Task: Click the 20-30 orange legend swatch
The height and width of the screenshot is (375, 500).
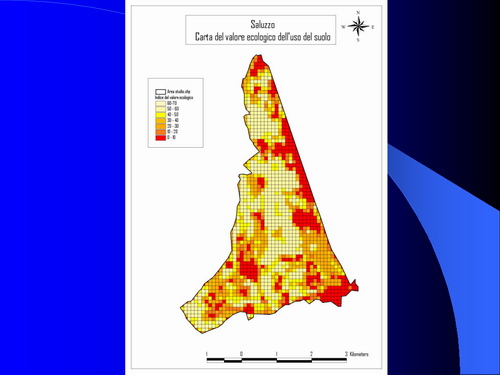Action: pyautogui.click(x=161, y=126)
